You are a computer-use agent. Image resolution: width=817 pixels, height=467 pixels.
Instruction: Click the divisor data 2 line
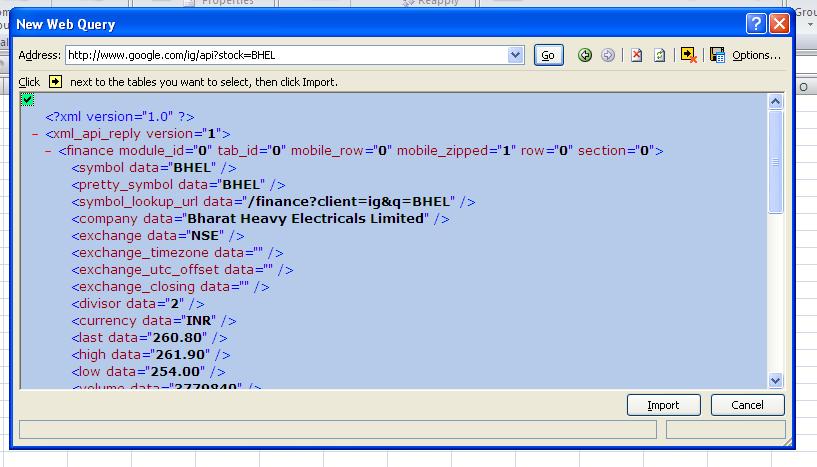pyautogui.click(x=138, y=304)
